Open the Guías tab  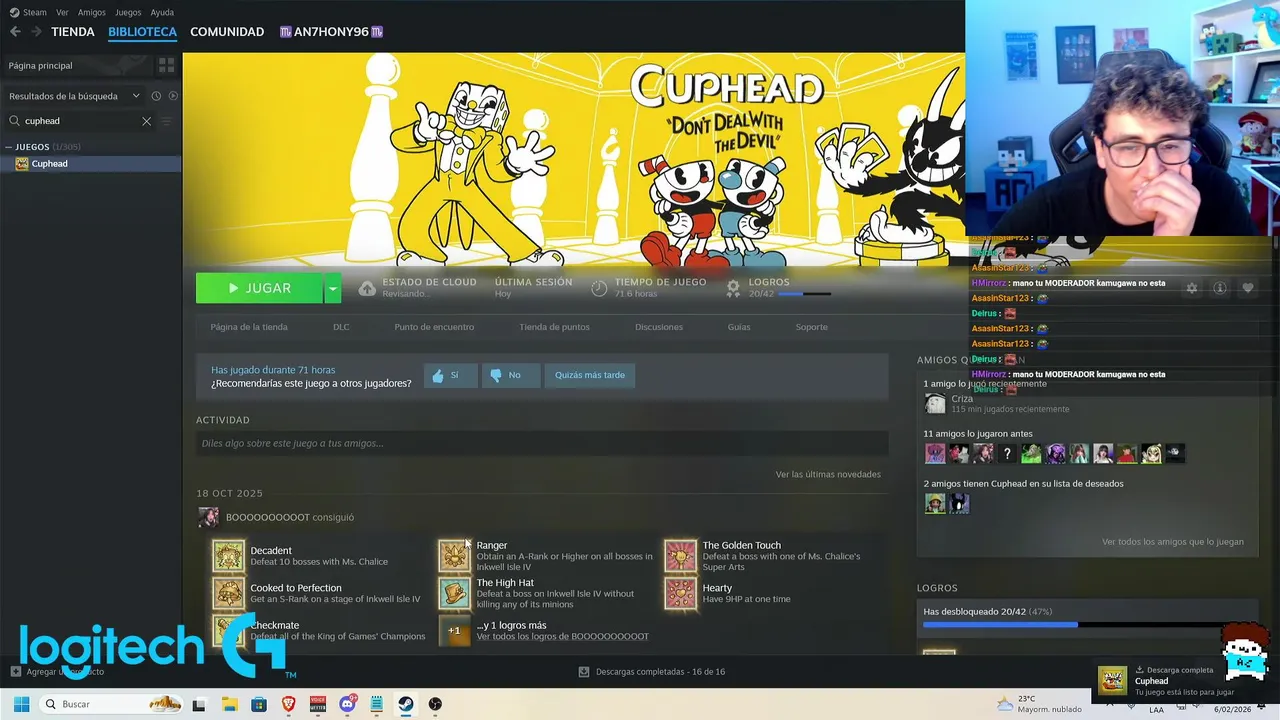[739, 327]
